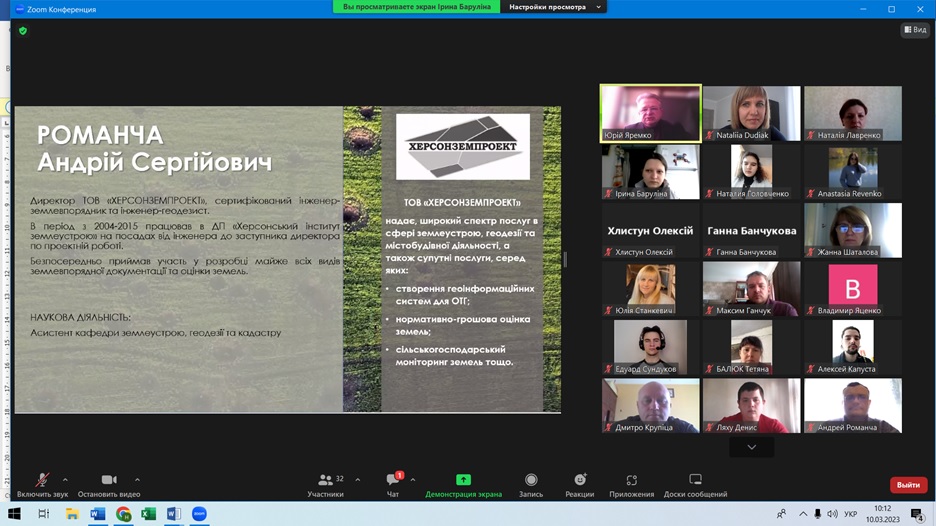Select Nataliia Dudiak video tile
This screenshot has width=936, height=526.
pyautogui.click(x=752, y=113)
